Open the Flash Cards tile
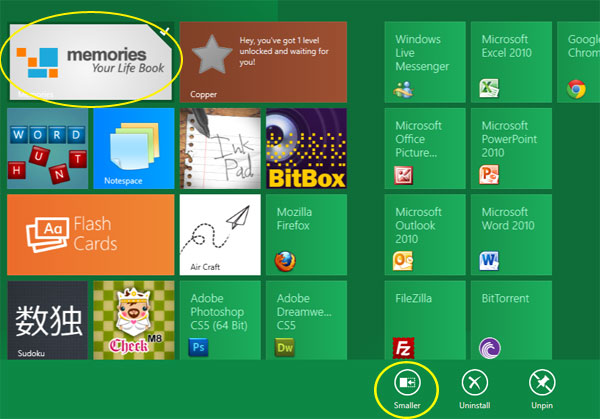The width and height of the screenshot is (600, 419). tap(90, 234)
